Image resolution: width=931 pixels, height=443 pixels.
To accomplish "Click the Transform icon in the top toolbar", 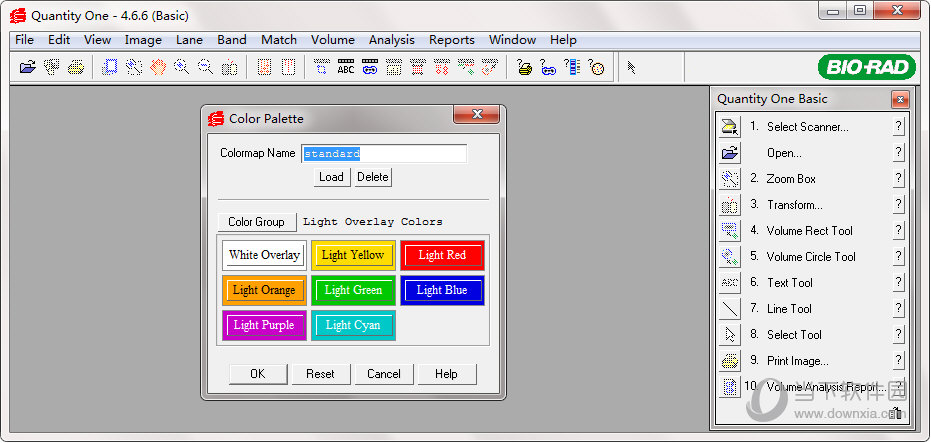I will point(230,67).
